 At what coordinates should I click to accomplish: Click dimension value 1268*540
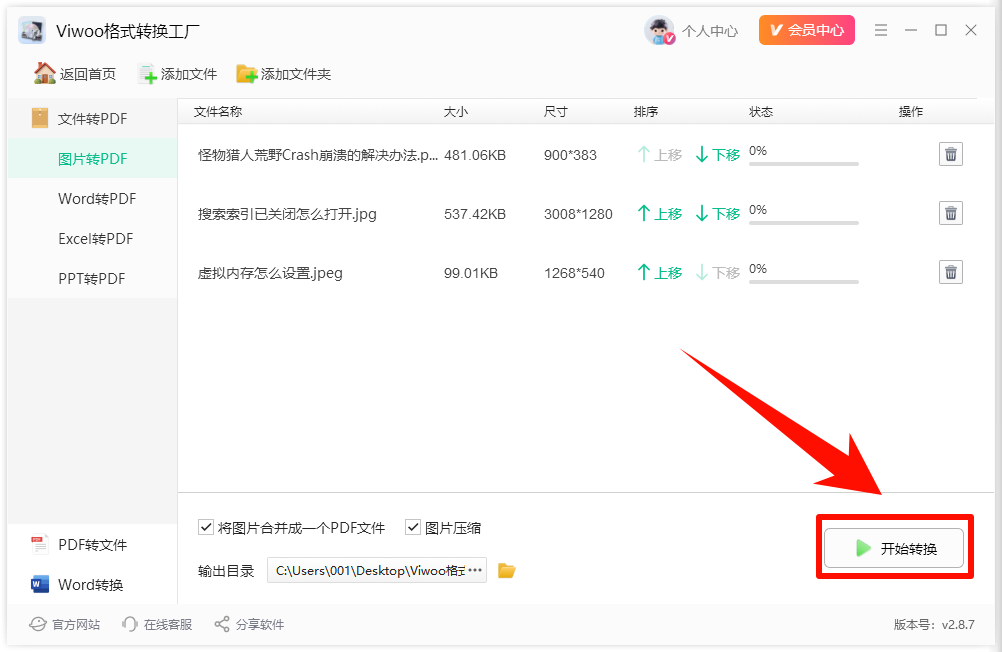coord(574,274)
